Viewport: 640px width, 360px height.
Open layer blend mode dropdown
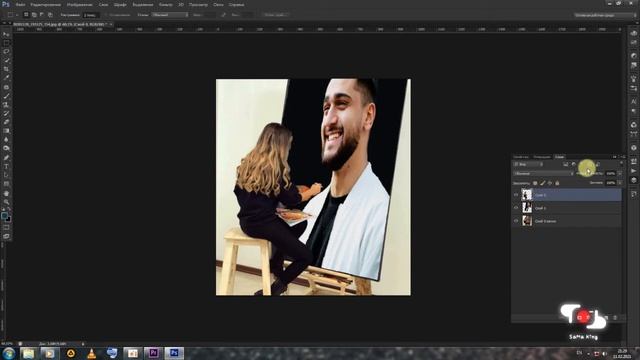pyautogui.click(x=543, y=173)
